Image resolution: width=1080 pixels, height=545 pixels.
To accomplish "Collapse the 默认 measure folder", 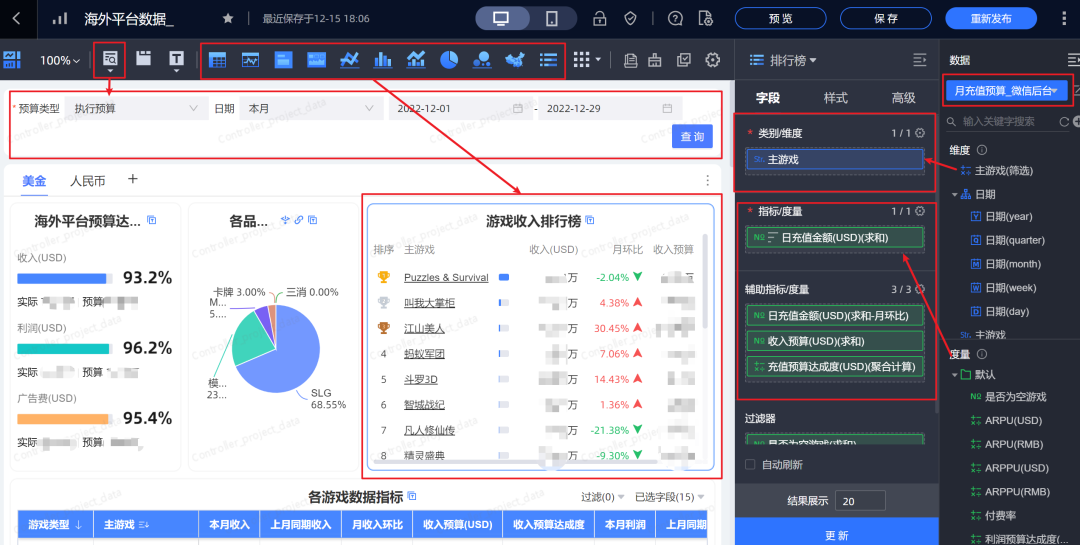I will click(x=955, y=375).
